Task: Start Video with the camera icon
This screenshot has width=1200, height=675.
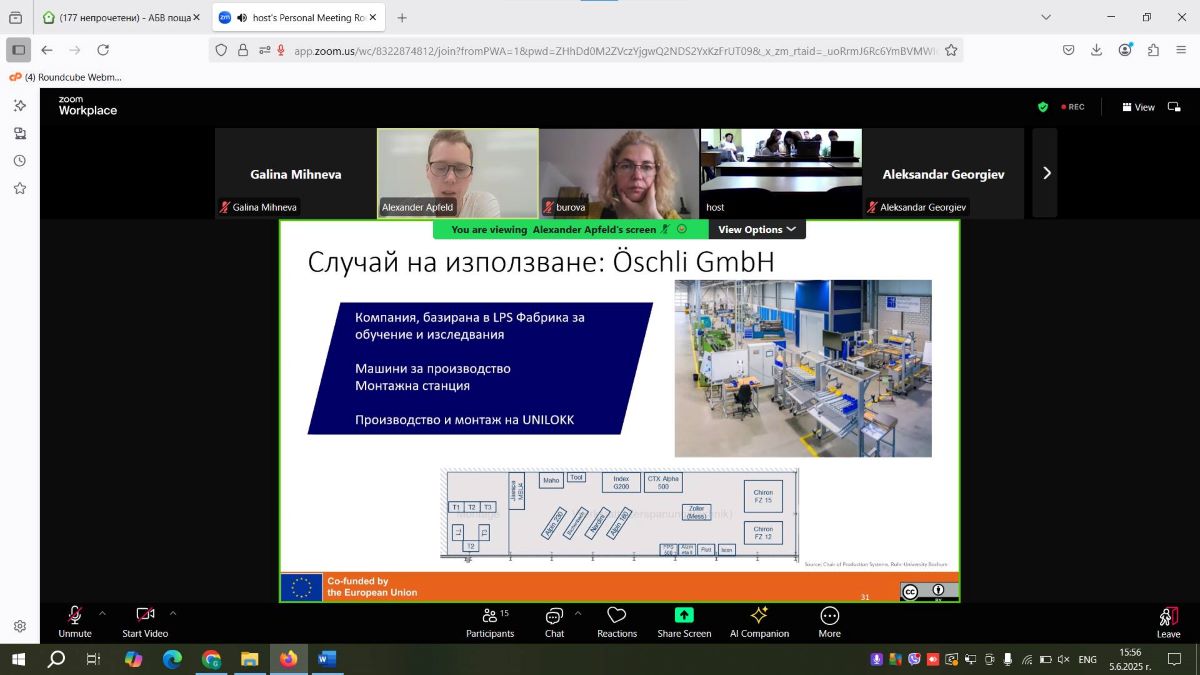Action: click(x=145, y=620)
